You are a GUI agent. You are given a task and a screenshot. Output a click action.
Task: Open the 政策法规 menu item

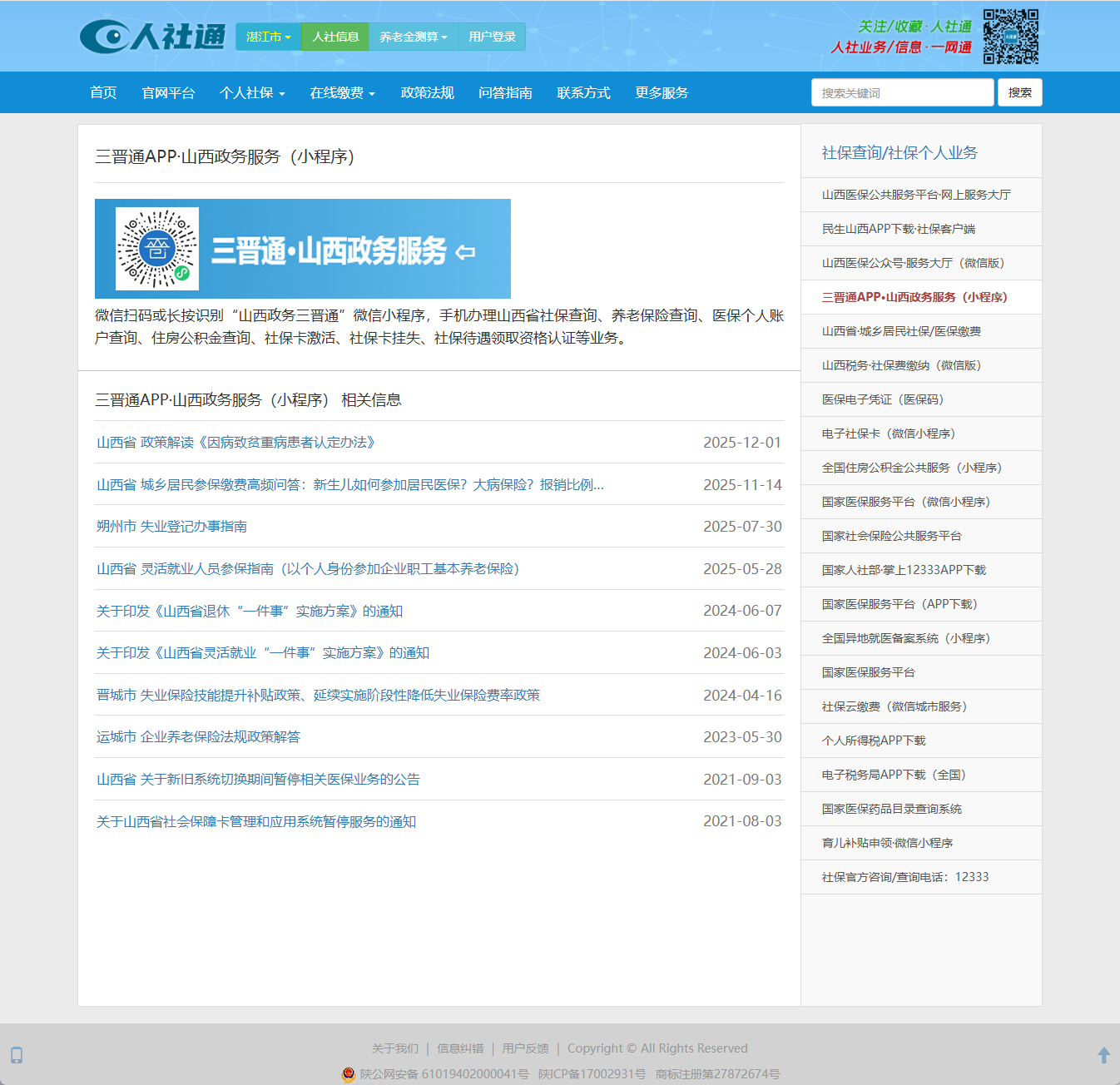point(427,93)
